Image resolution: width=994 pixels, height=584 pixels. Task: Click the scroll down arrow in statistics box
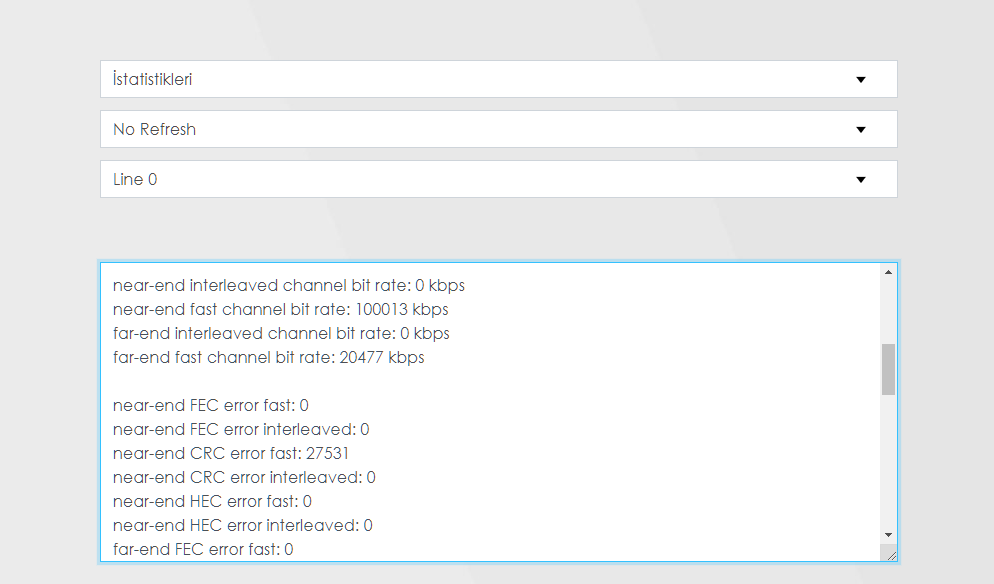point(888,535)
